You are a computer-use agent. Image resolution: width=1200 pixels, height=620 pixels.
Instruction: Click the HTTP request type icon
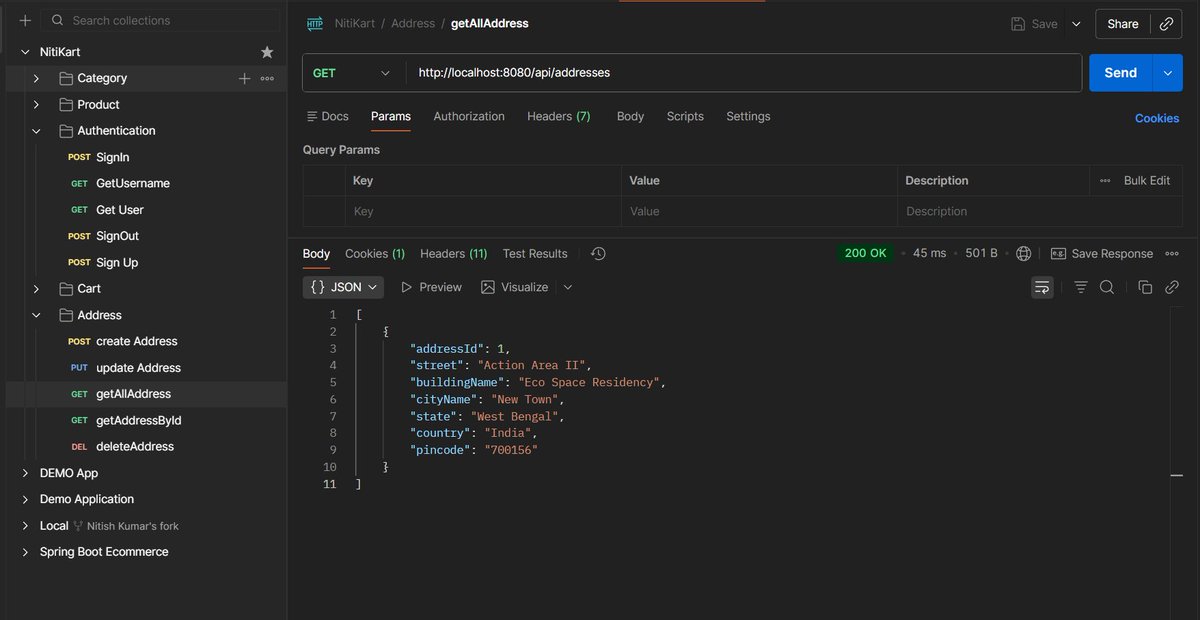coord(315,24)
